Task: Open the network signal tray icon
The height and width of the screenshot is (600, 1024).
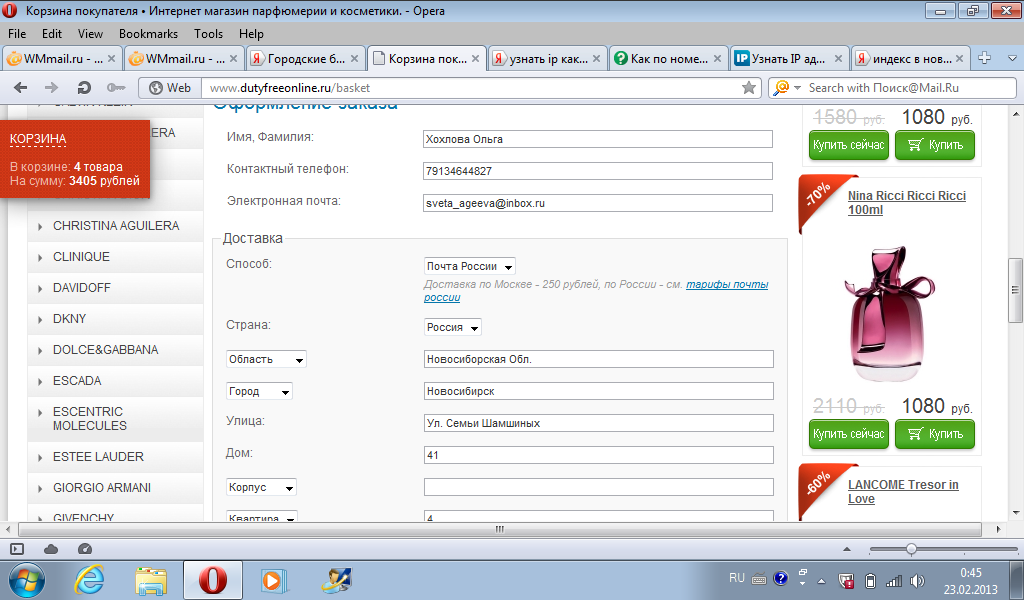Action: coord(893,580)
